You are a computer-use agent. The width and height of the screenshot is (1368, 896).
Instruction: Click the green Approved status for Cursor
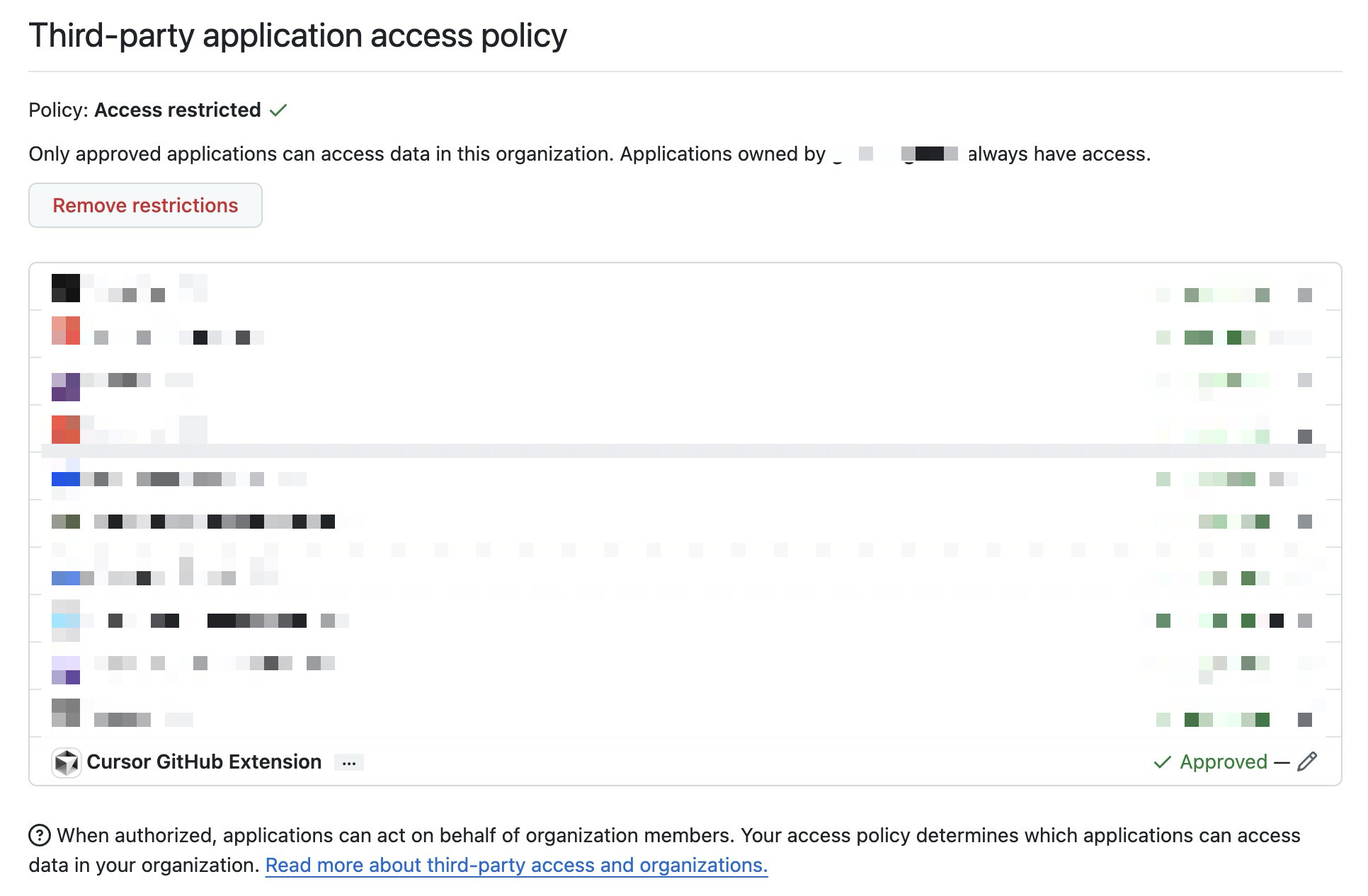pyautogui.click(x=1223, y=762)
